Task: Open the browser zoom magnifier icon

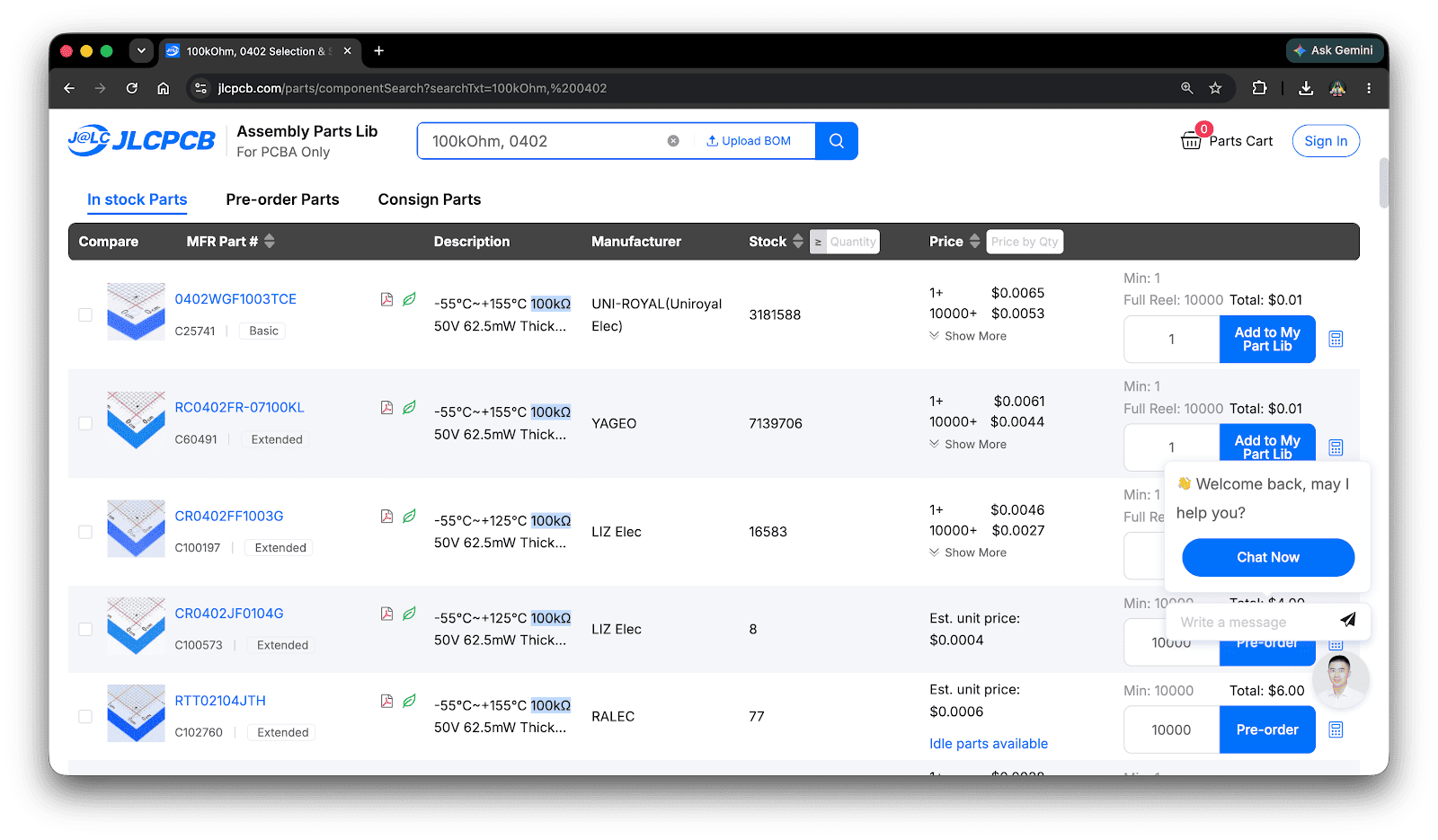Action: point(1187,88)
